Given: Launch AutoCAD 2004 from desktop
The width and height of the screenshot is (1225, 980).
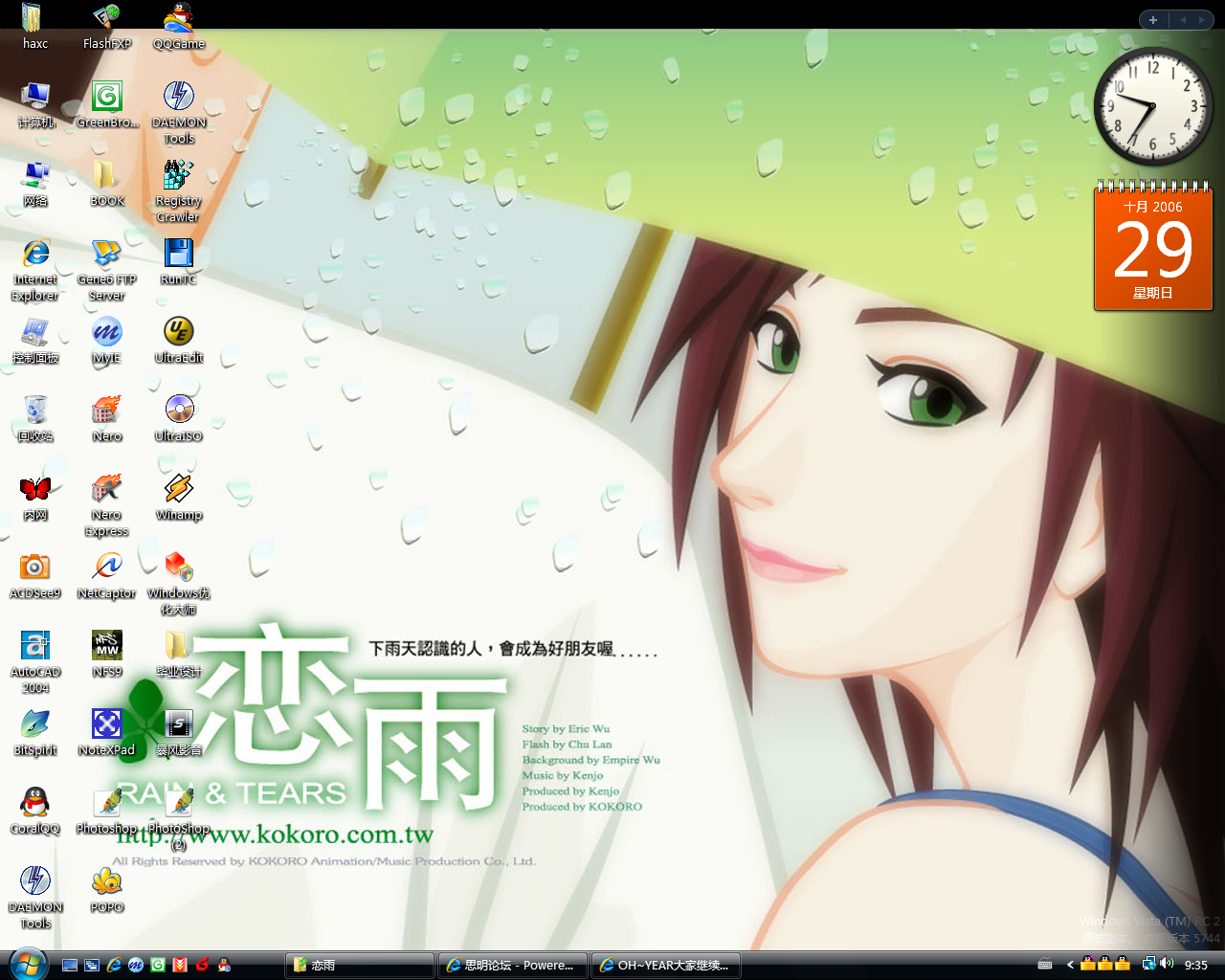Looking at the screenshot, I should point(35,662).
